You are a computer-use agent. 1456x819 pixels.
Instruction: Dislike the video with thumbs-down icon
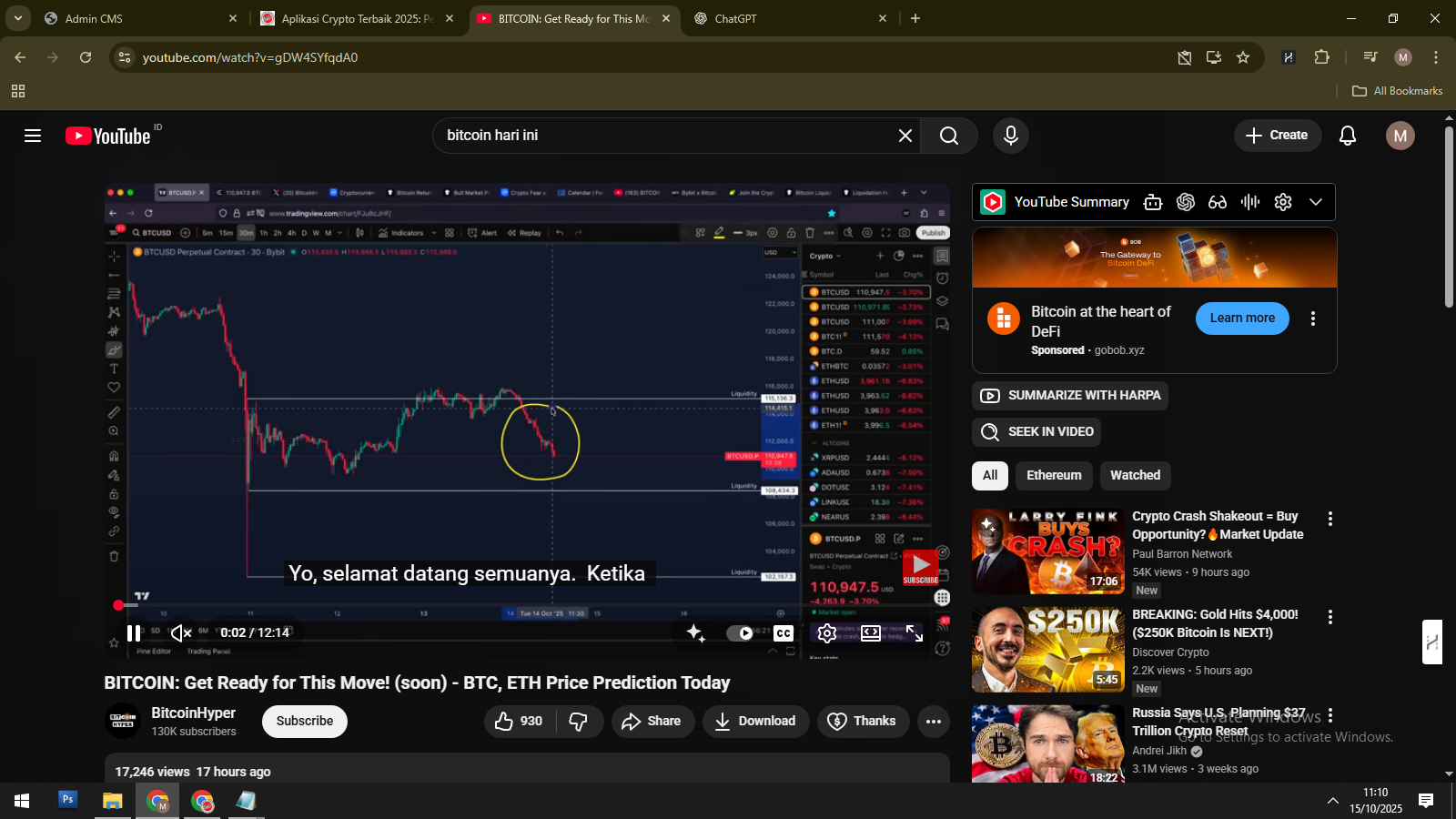[x=579, y=722]
